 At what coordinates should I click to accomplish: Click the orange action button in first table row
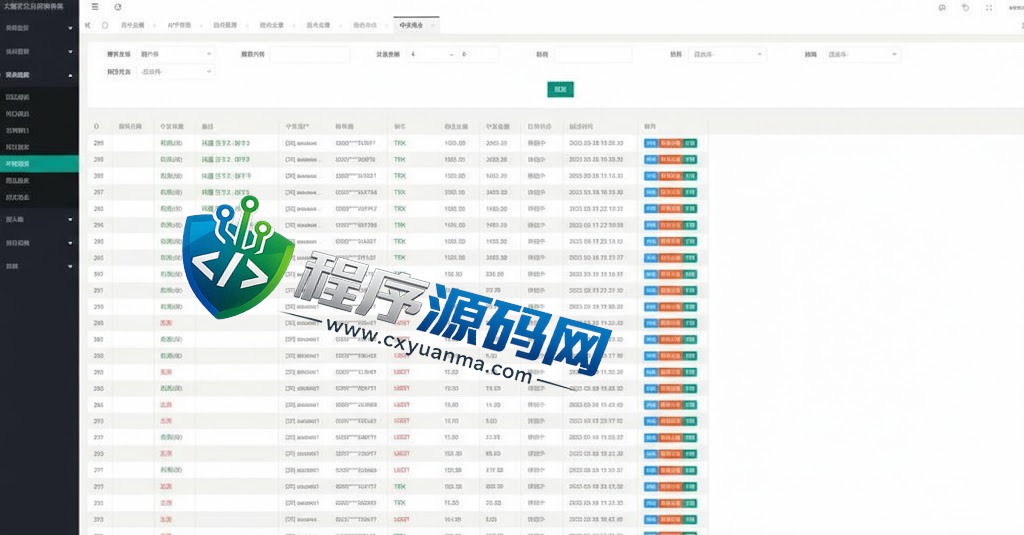670,143
